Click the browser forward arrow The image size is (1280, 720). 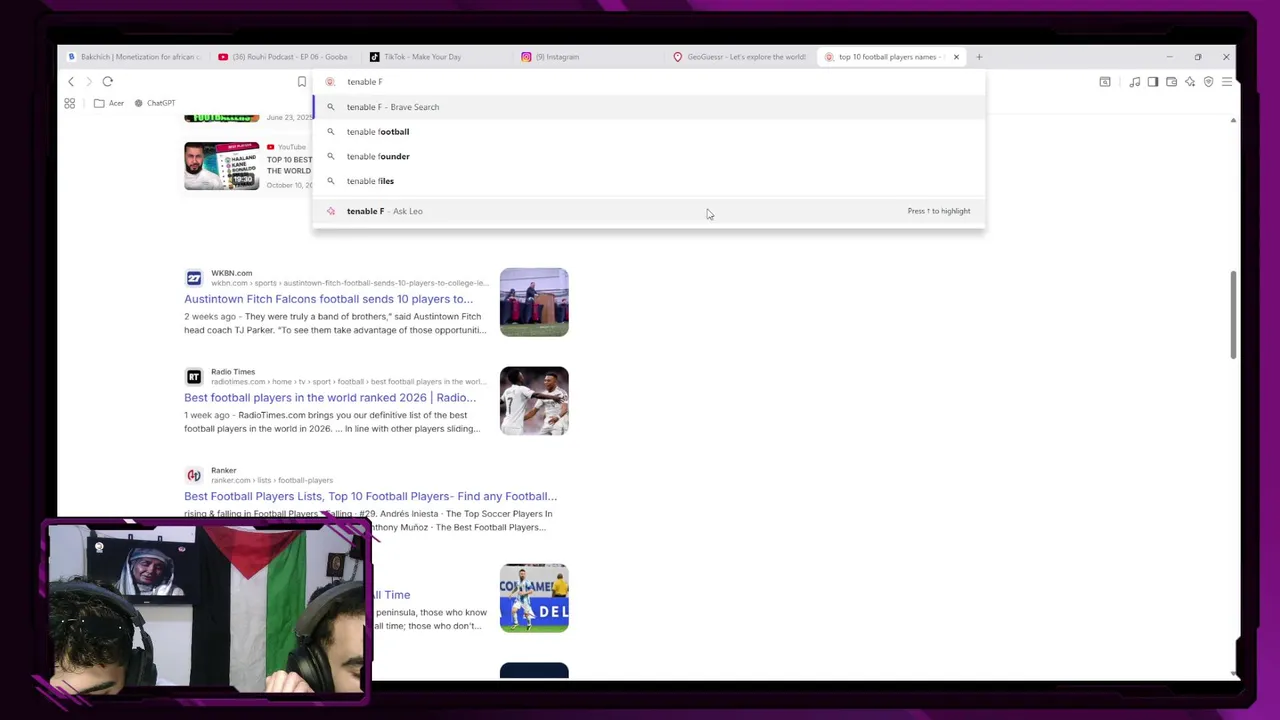[88, 82]
